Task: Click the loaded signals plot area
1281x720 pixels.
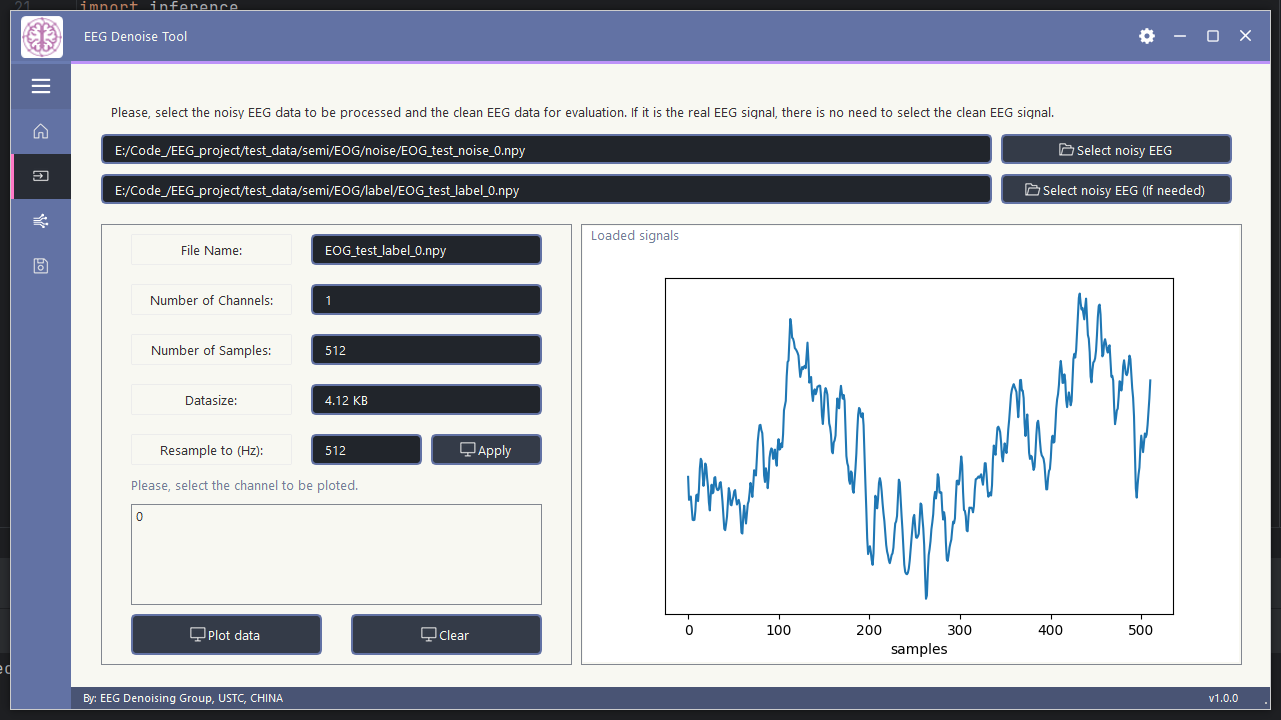Action: click(x=918, y=446)
